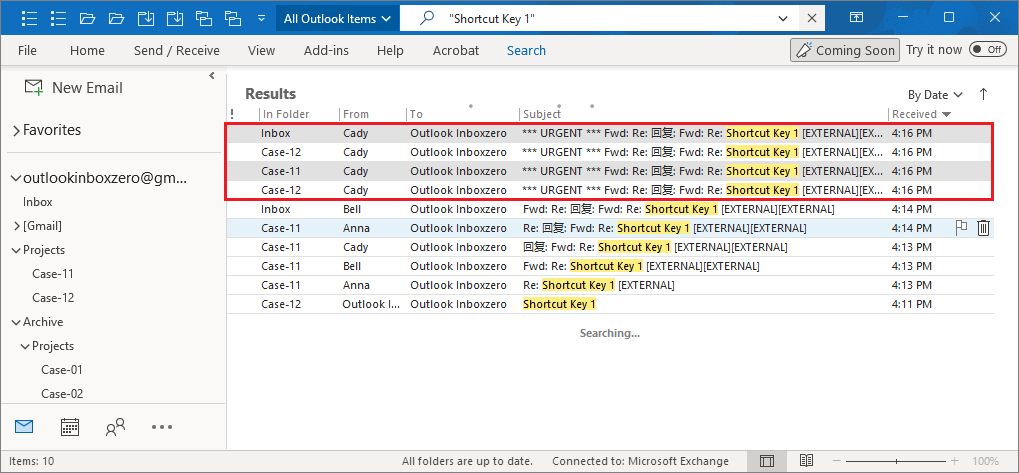The width and height of the screenshot is (1019, 473).
Task: Reverse sort order with the up arrow
Action: click(x=983, y=94)
